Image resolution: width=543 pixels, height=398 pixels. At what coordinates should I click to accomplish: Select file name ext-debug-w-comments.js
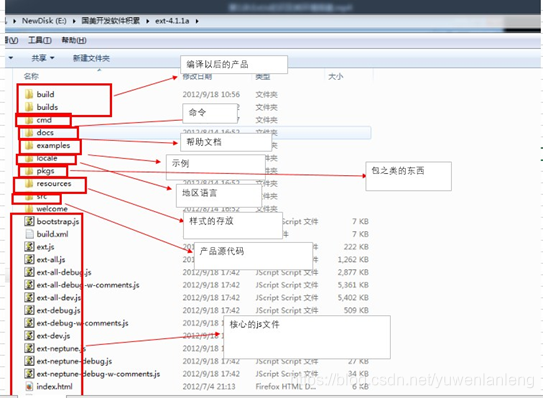click(82, 323)
